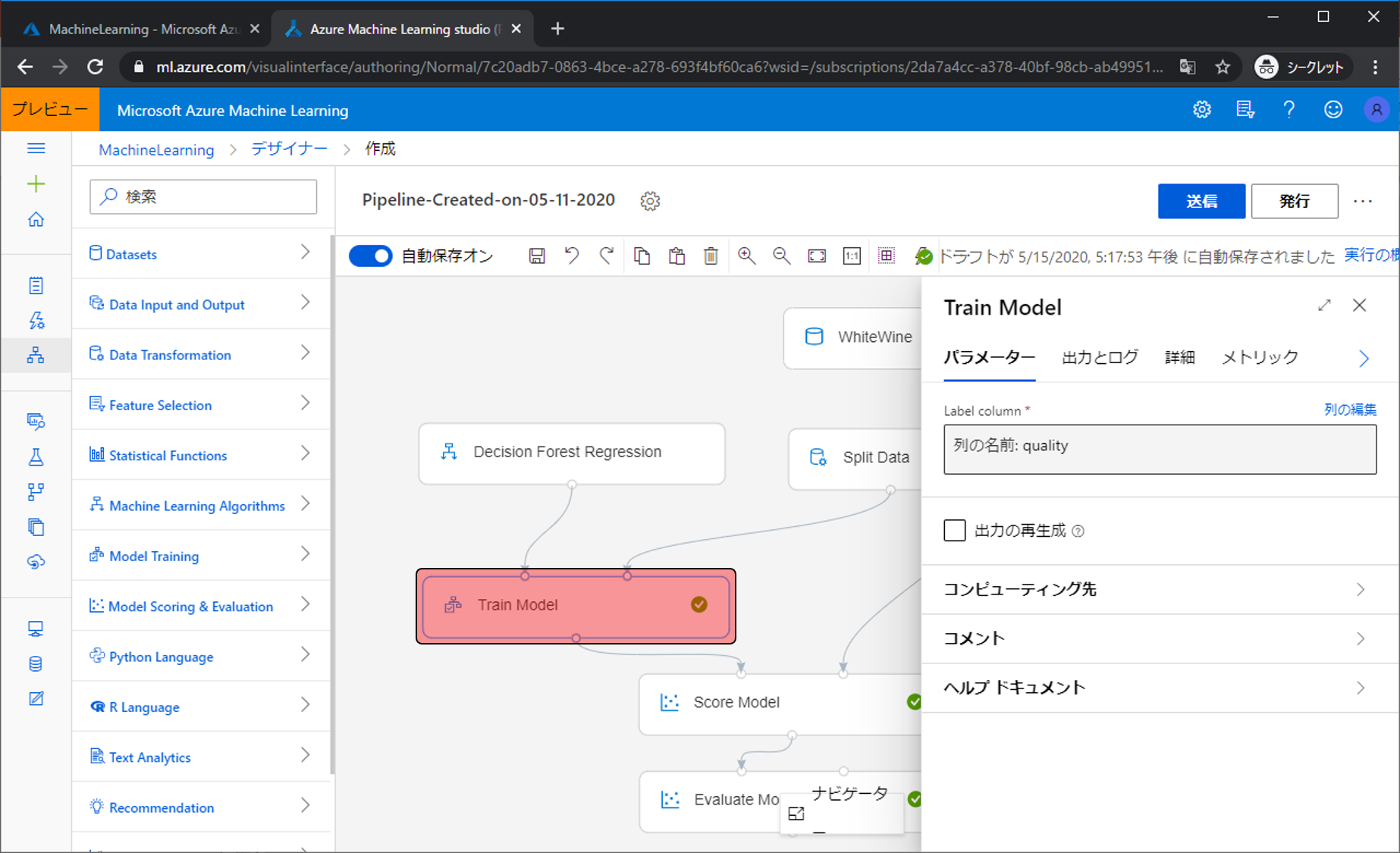Click the save icon in the canvas toolbar
The height and width of the screenshot is (853, 1400).
537,256
